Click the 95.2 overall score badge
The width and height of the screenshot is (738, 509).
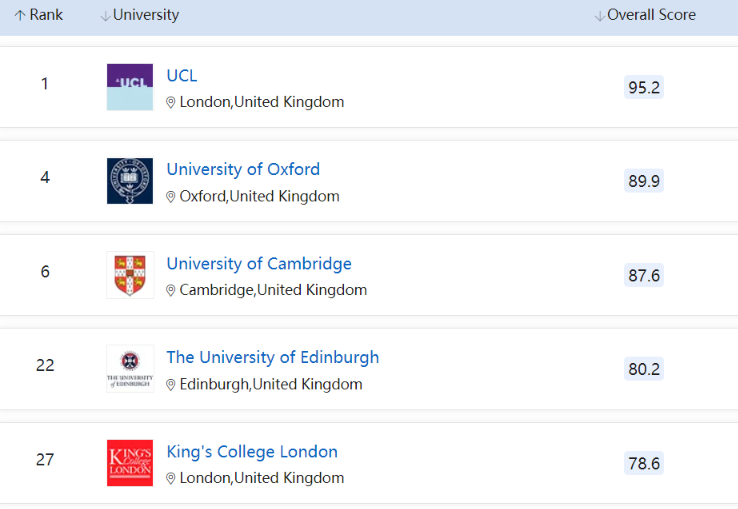pos(644,87)
